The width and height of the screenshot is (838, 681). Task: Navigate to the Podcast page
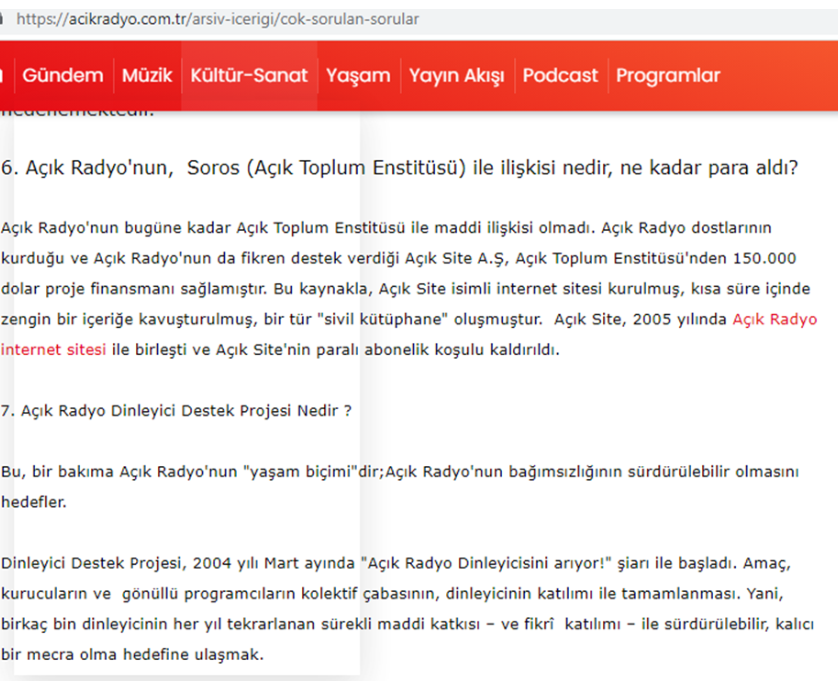tap(560, 75)
